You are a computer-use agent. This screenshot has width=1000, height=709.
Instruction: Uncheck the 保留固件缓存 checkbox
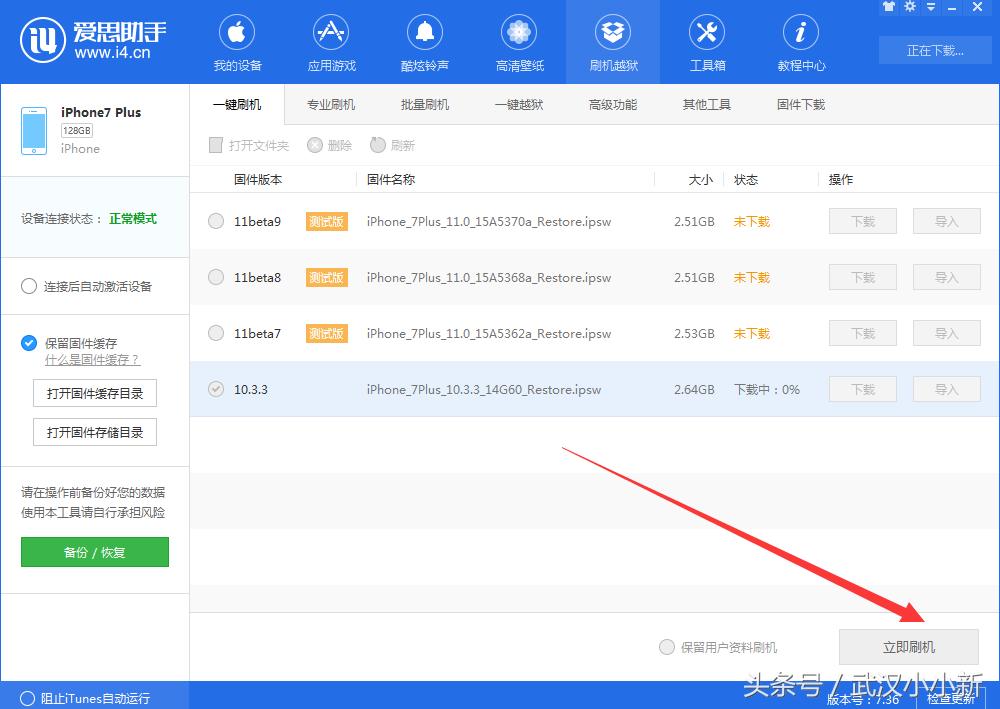tap(28, 343)
